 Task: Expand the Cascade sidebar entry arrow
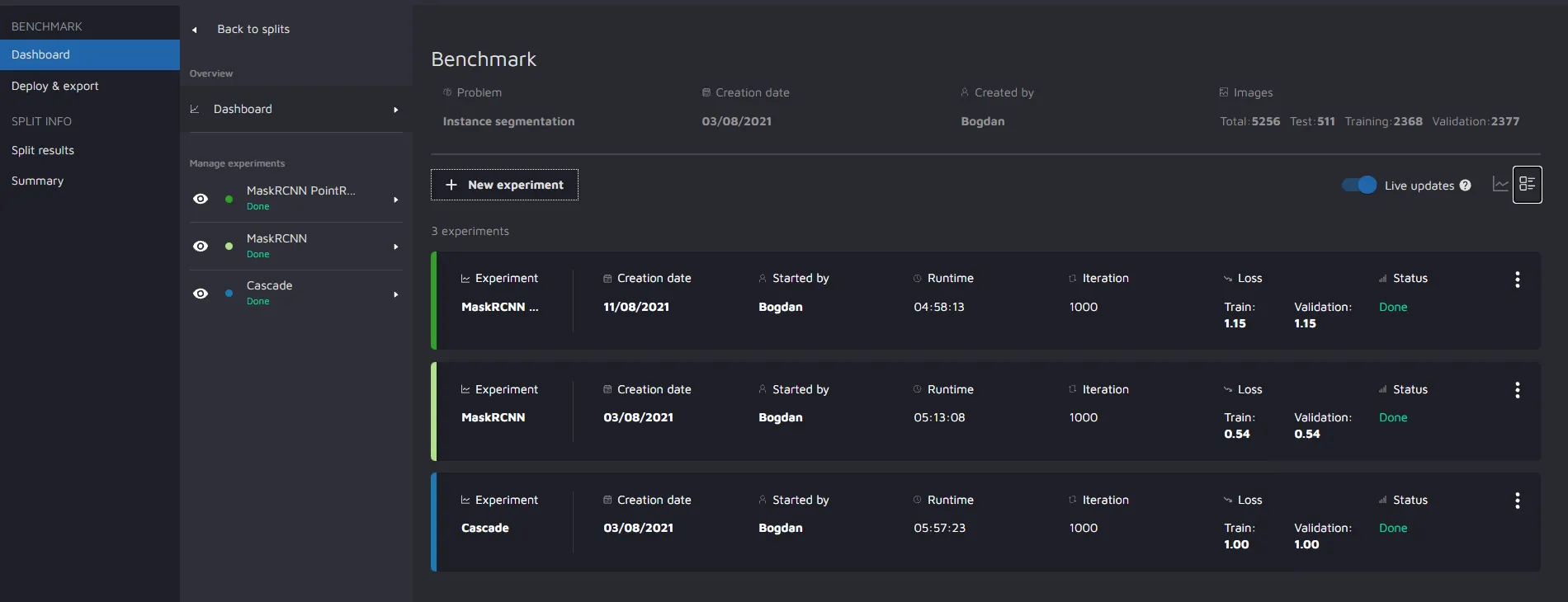(396, 294)
